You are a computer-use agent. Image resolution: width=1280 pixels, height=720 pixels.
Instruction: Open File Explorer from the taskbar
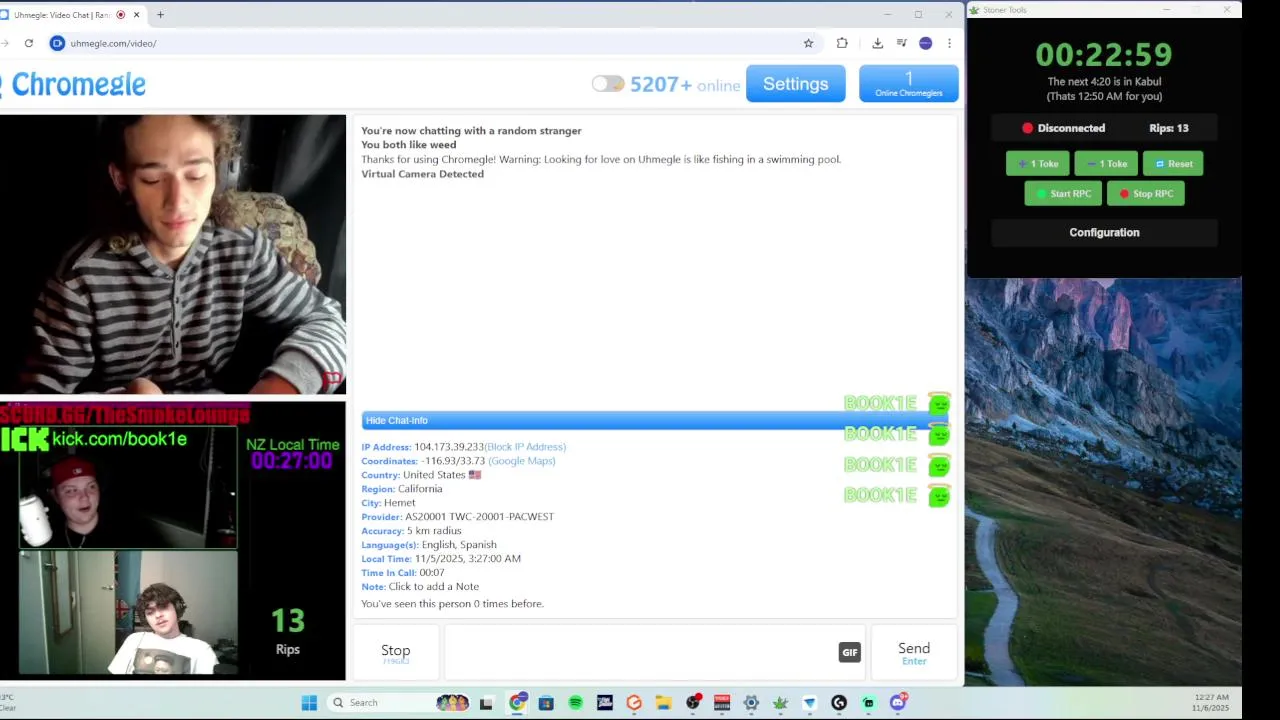pyautogui.click(x=663, y=703)
